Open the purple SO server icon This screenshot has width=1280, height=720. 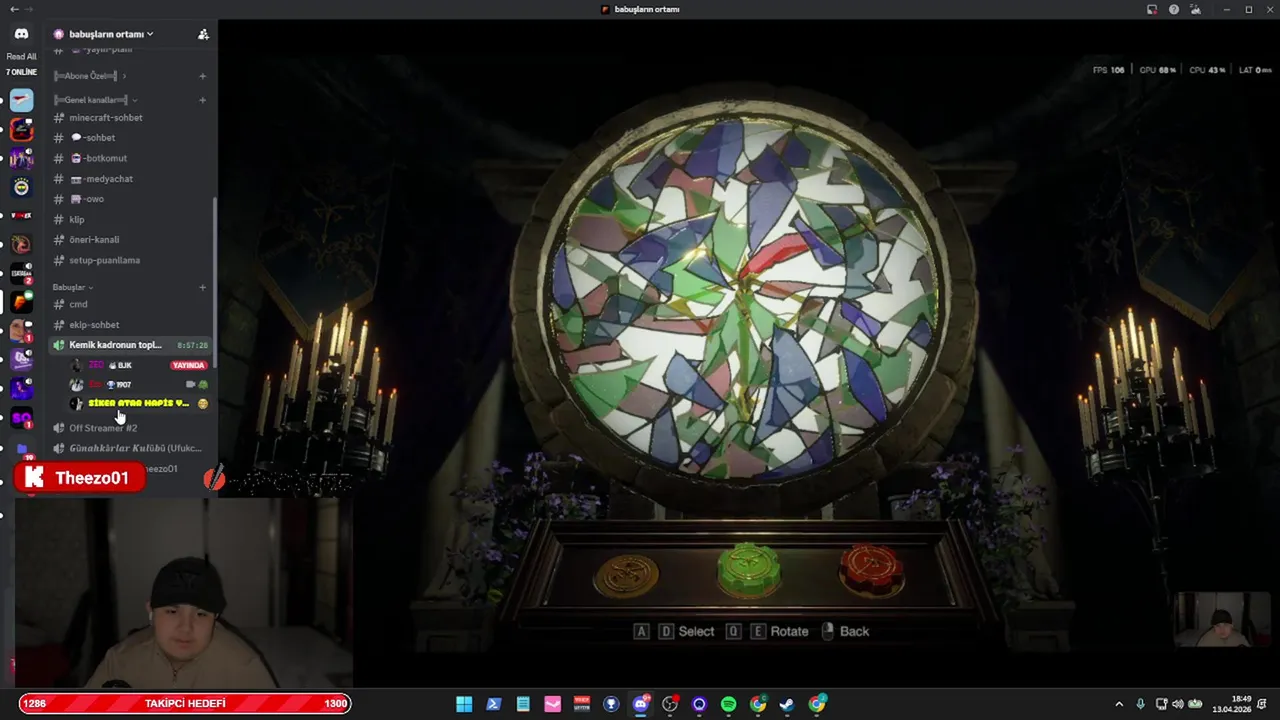[x=21, y=417]
